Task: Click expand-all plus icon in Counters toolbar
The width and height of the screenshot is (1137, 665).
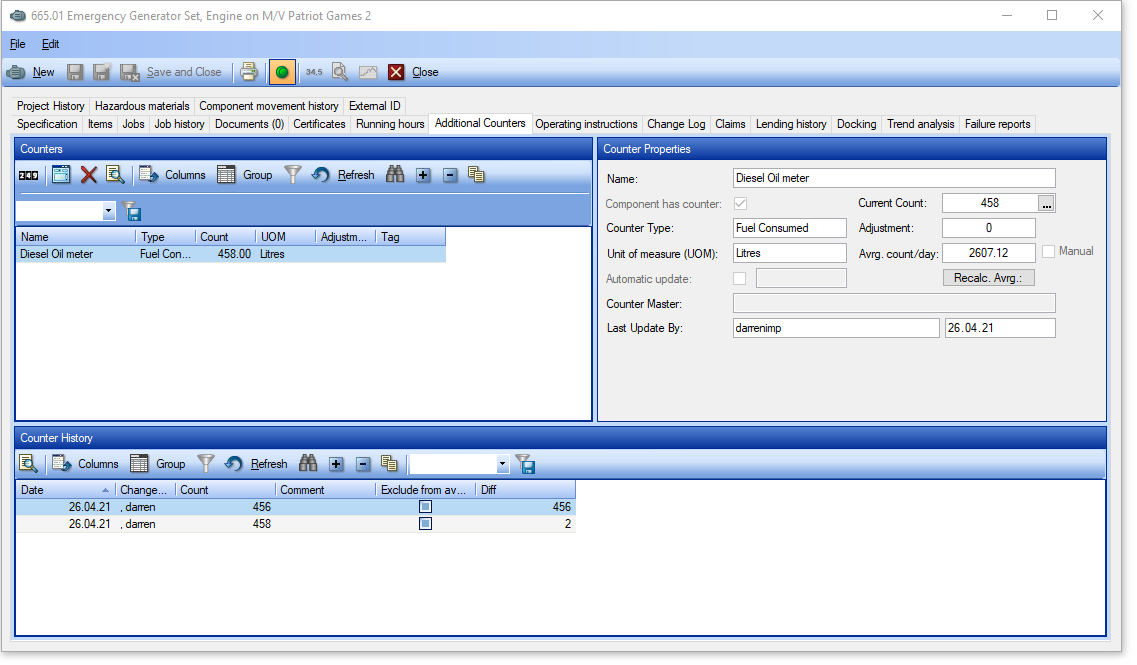Action: tap(423, 175)
